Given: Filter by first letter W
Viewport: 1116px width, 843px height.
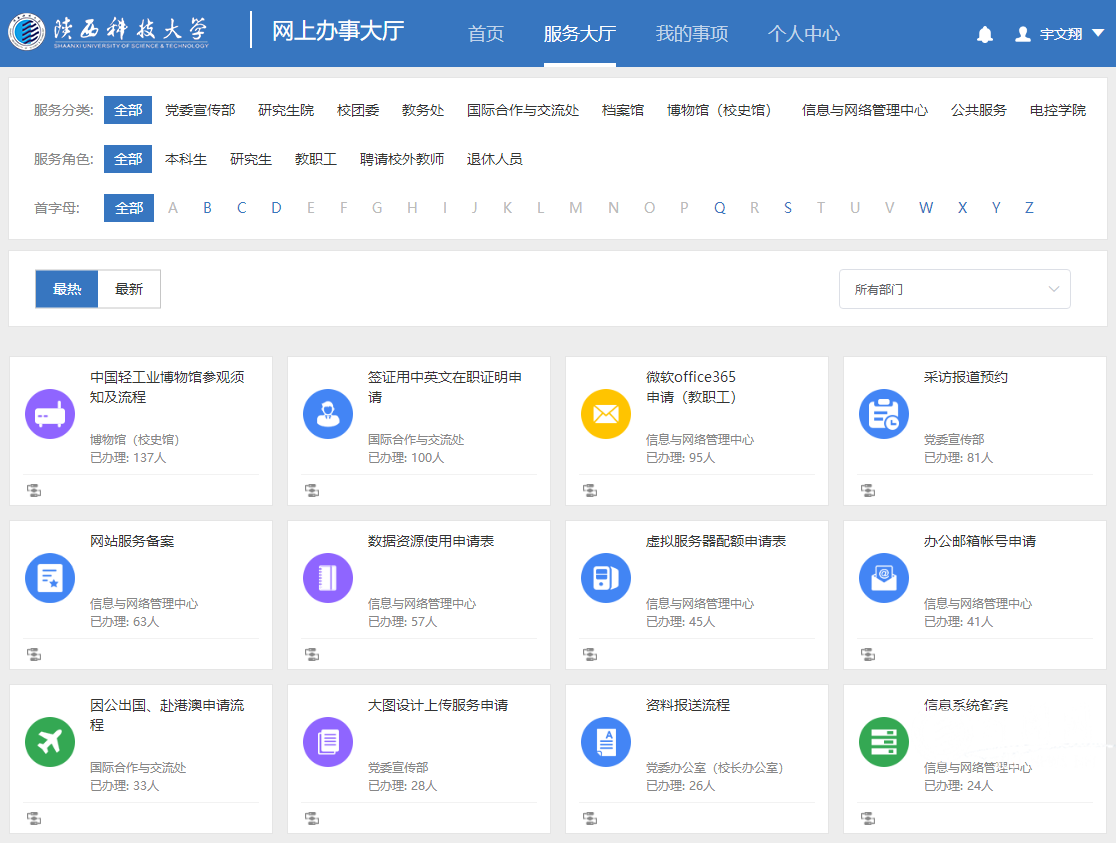Looking at the screenshot, I should point(926,208).
